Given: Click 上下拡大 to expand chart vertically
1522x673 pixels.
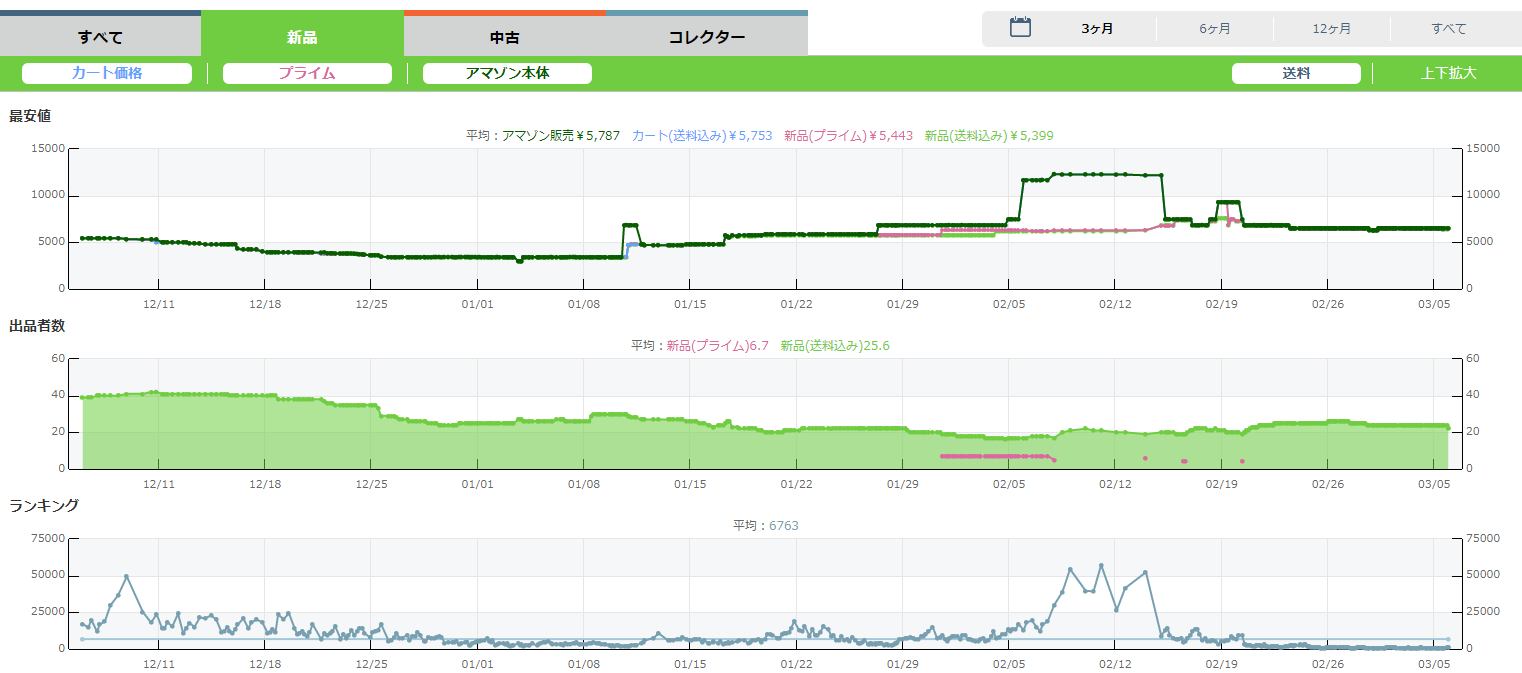Looking at the screenshot, I should [1448, 73].
